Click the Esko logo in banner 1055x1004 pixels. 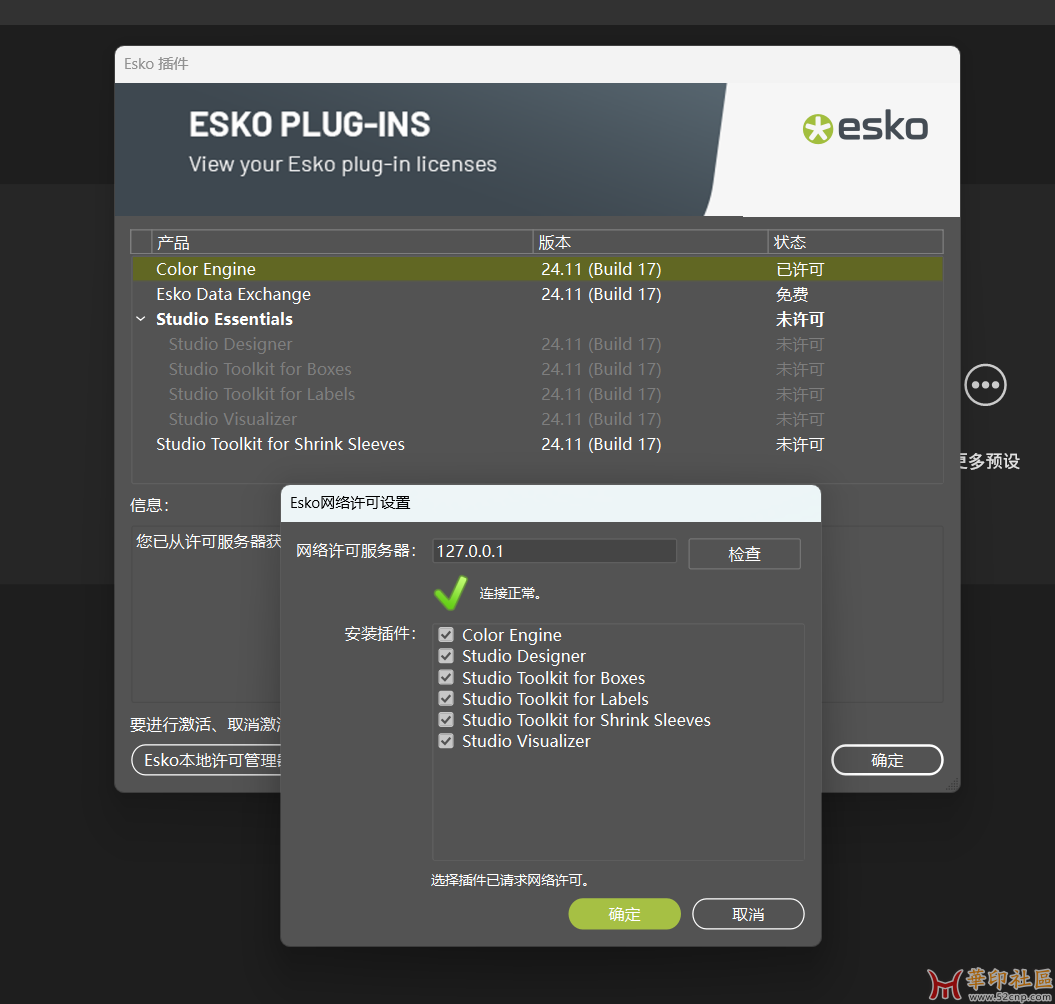pos(865,127)
